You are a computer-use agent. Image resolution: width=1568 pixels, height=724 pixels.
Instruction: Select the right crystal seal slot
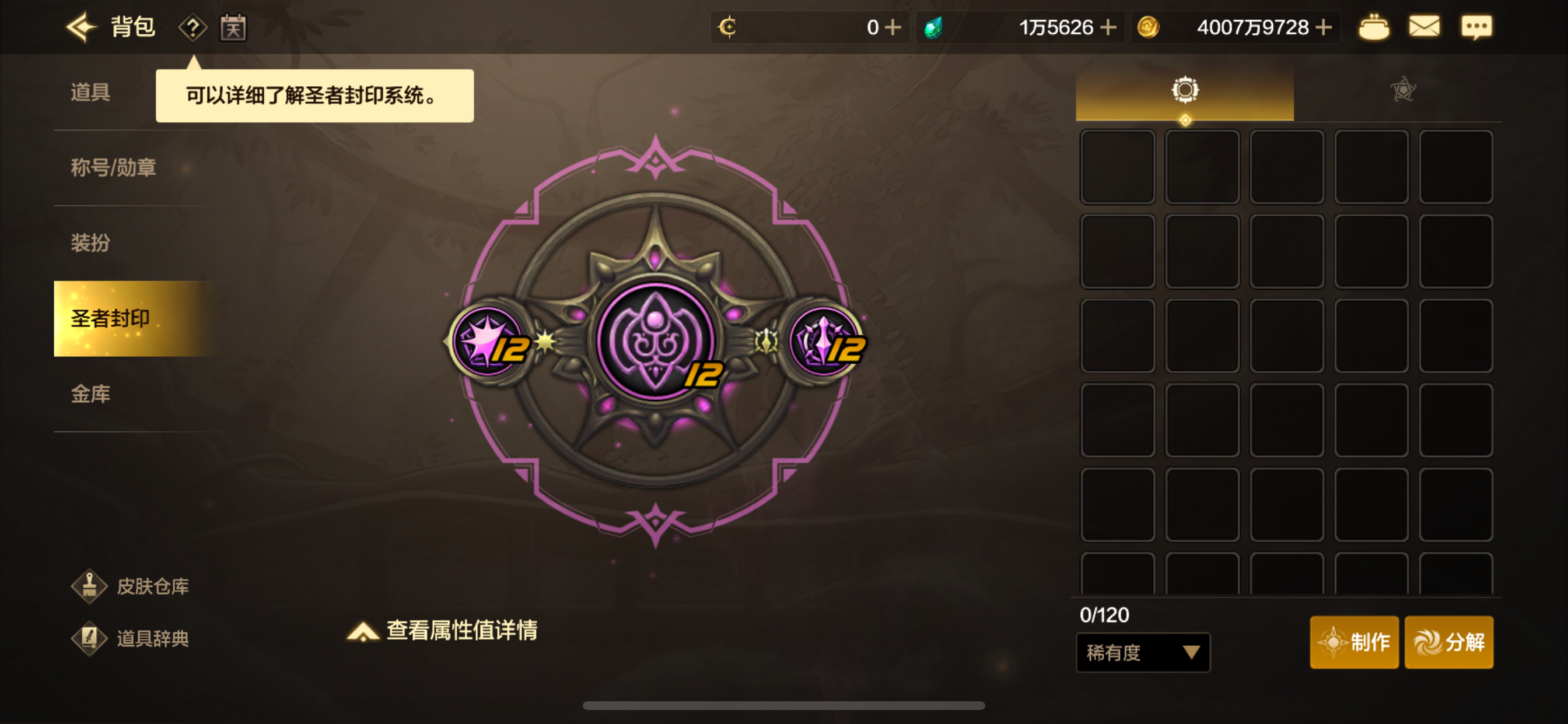pos(825,340)
